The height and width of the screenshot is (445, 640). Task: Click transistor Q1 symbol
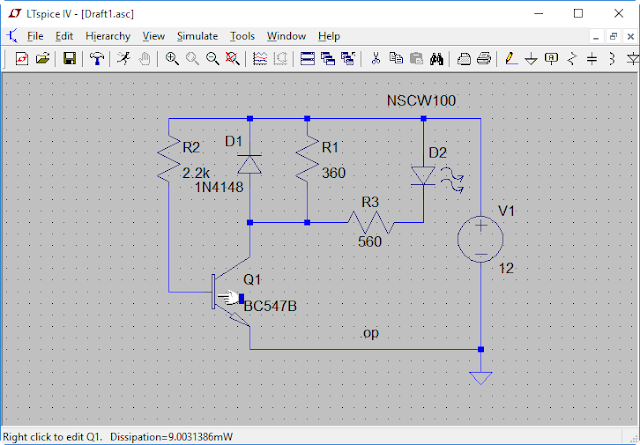(230, 291)
